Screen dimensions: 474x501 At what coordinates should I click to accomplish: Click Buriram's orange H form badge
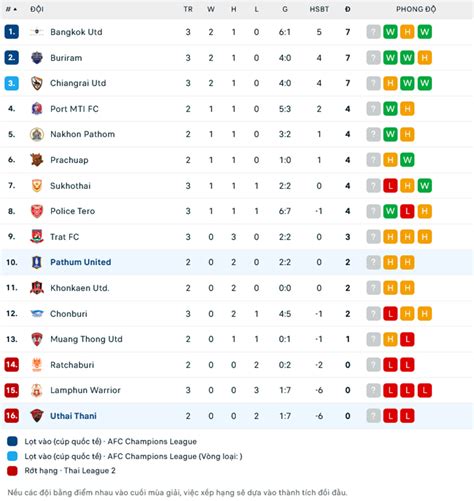pos(425,58)
